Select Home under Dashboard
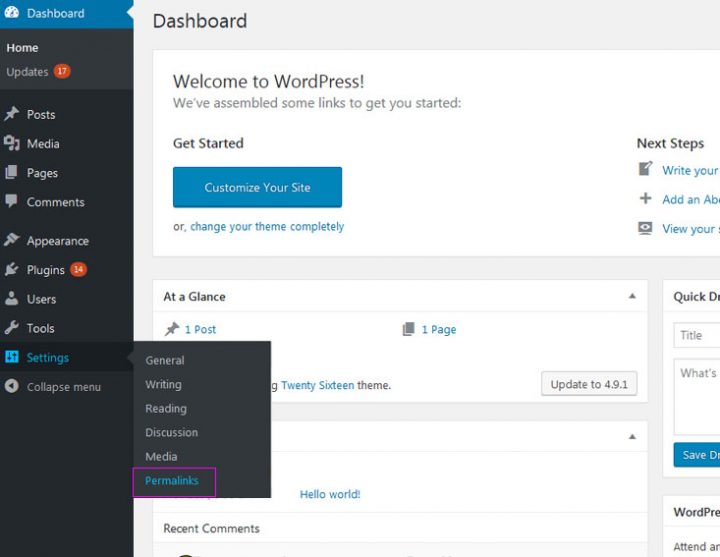 point(22,48)
